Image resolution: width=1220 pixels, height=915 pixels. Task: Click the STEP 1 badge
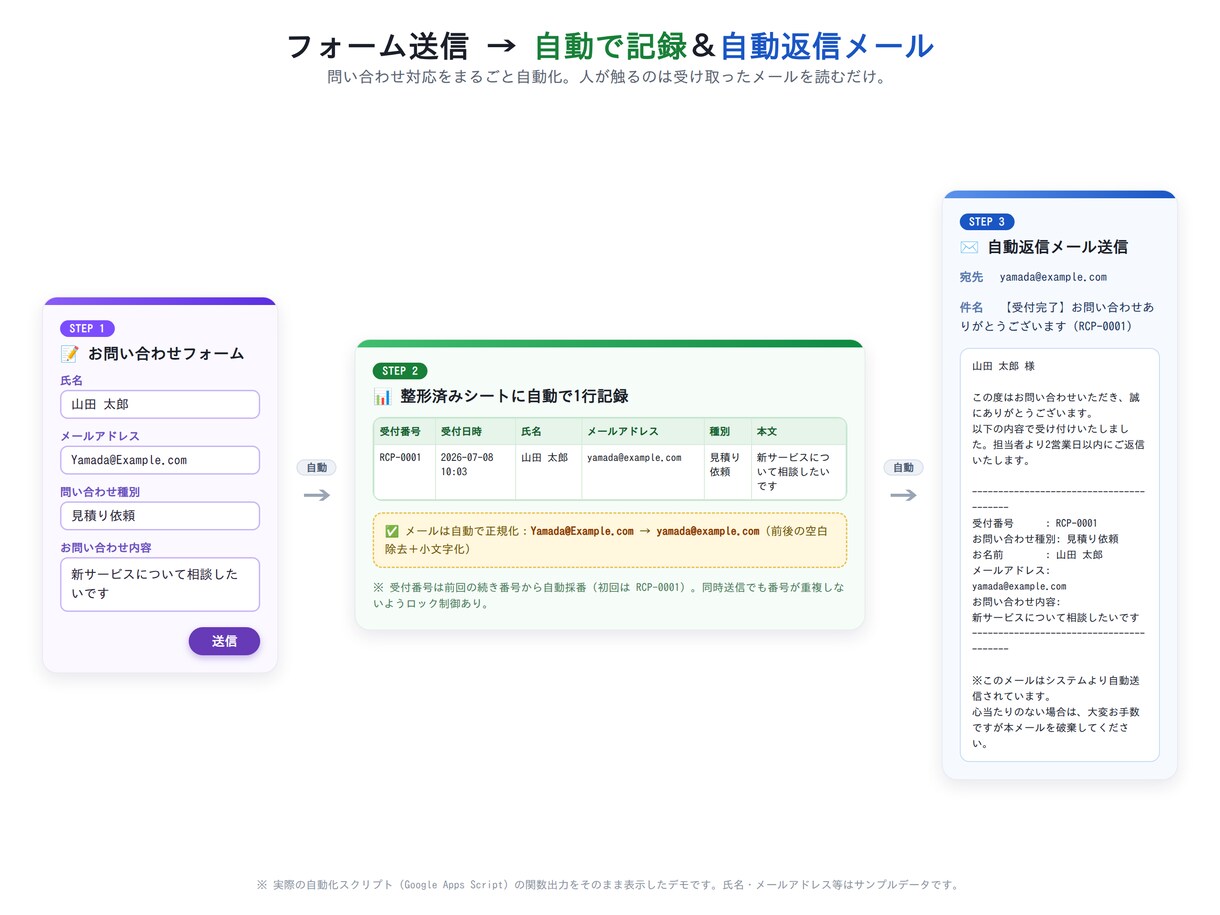click(87, 328)
